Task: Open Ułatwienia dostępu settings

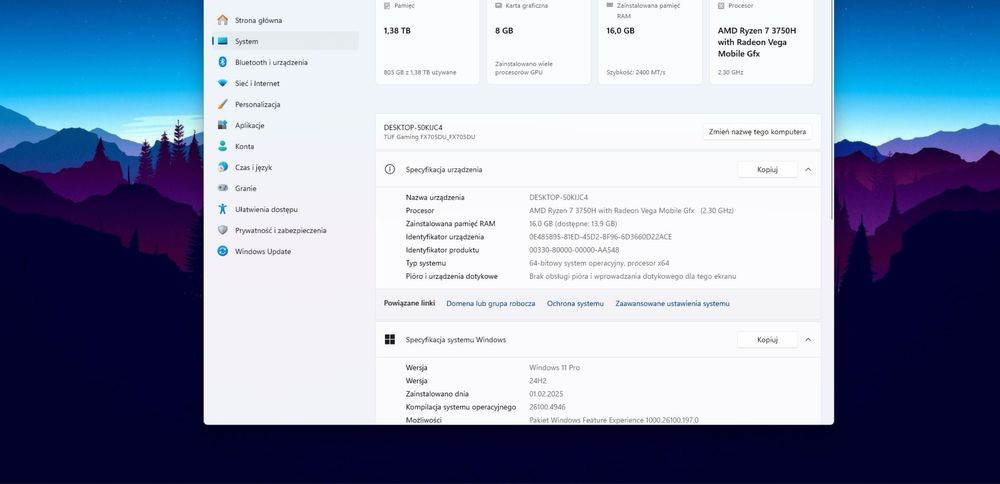Action: click(x=285, y=209)
